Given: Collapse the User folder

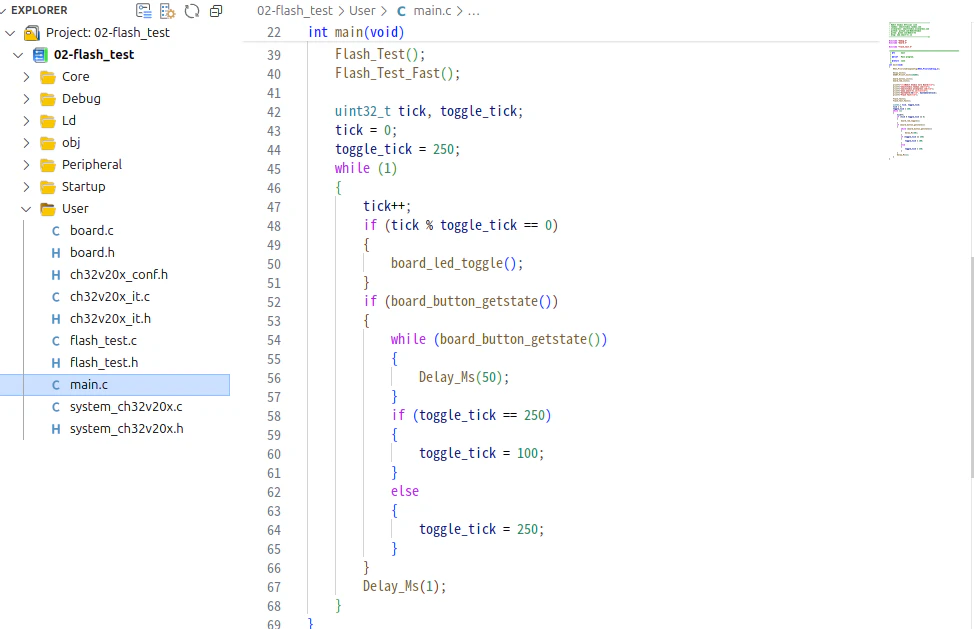Looking at the screenshot, I should coord(26,209).
